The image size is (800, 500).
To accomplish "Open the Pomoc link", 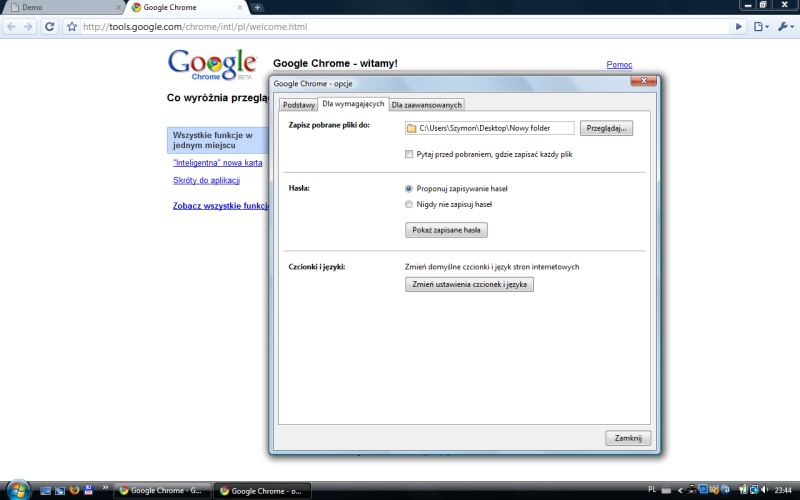I will [x=619, y=64].
